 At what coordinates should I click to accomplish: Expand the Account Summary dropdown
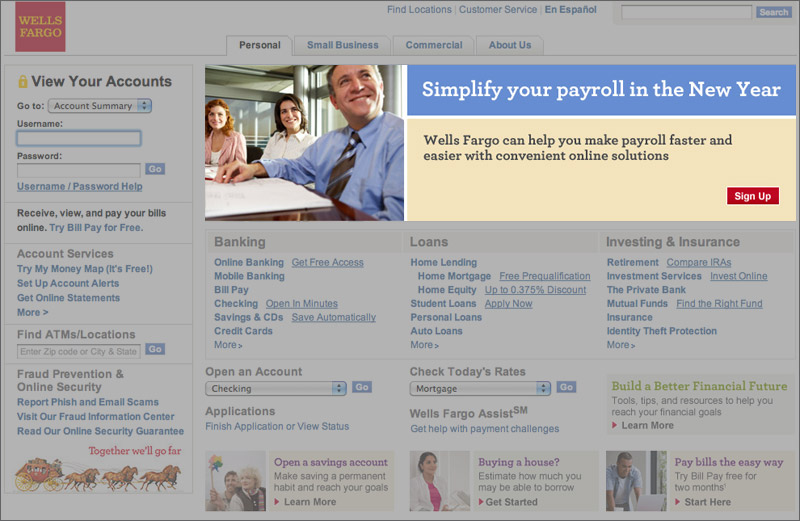click(100, 106)
